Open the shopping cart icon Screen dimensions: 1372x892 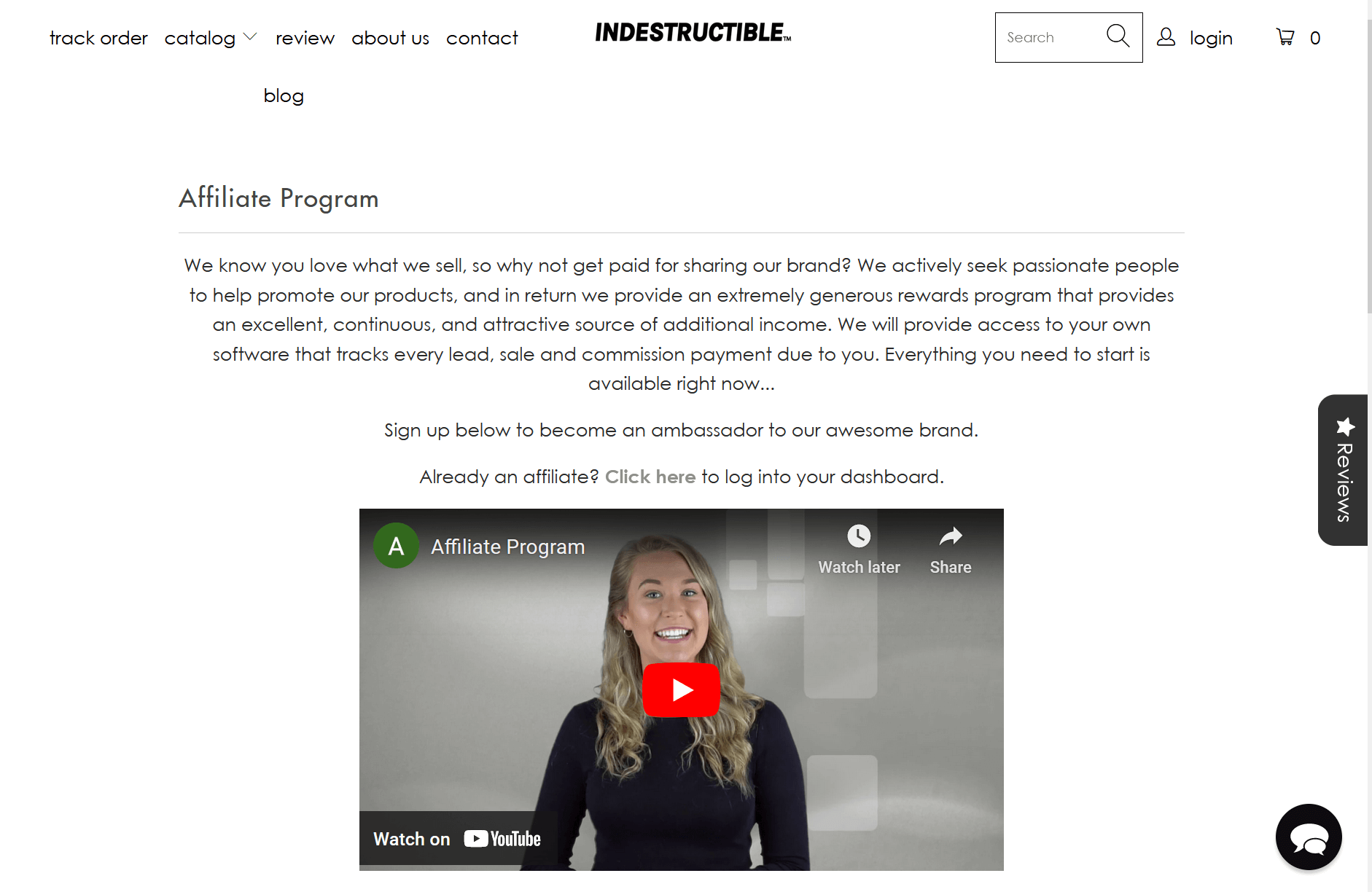click(1285, 36)
